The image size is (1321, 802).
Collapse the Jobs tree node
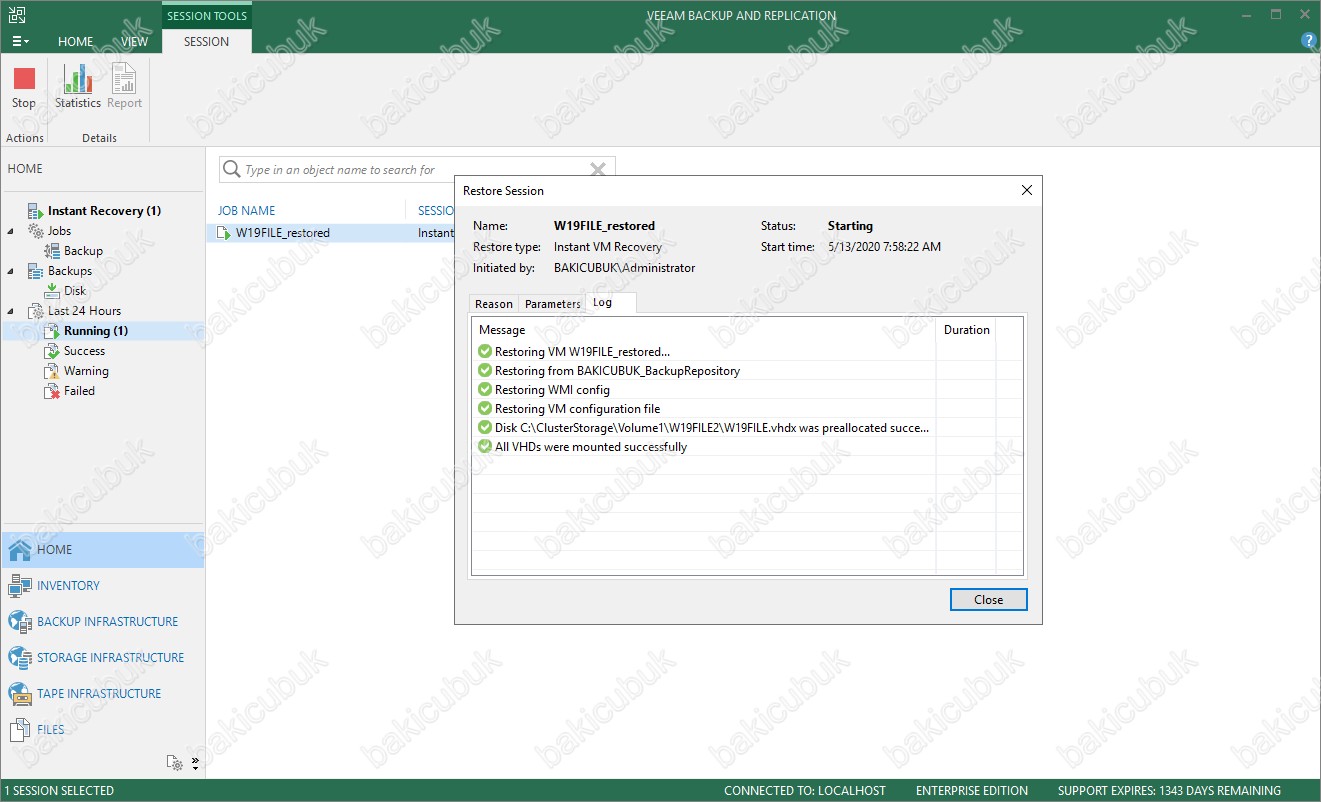11,231
